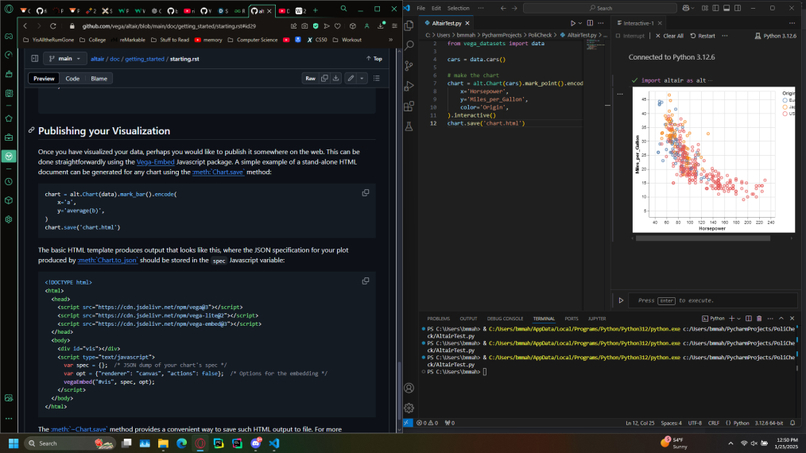Open the Source Control view in VS Code
The image size is (806, 453).
(x=409, y=66)
